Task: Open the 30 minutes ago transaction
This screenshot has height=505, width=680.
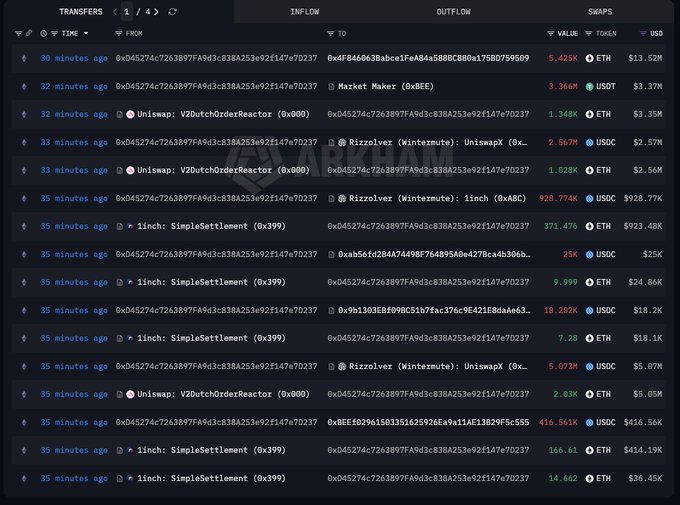Action: [x=74, y=58]
